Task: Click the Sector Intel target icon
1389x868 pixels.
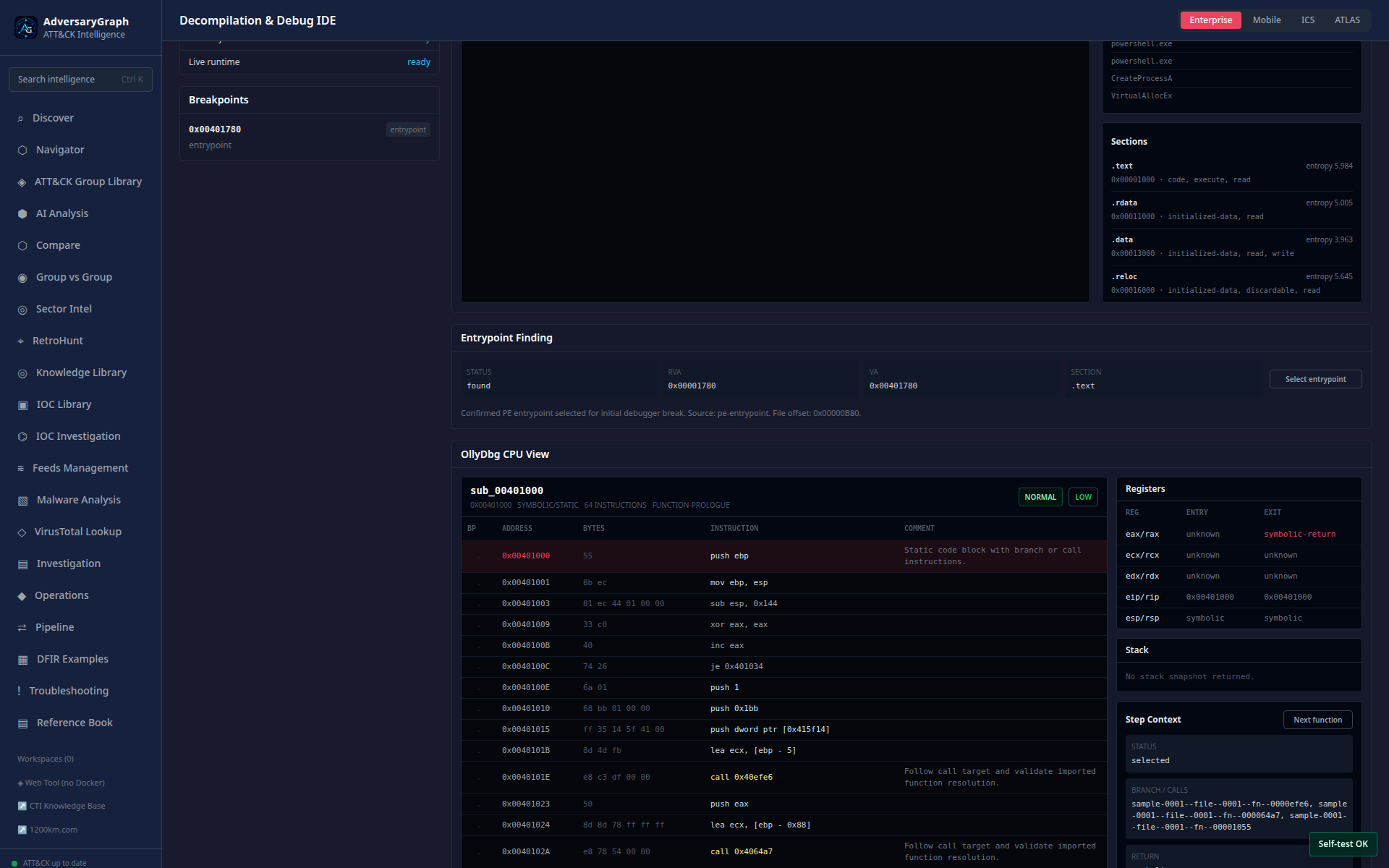Action: 22,310
